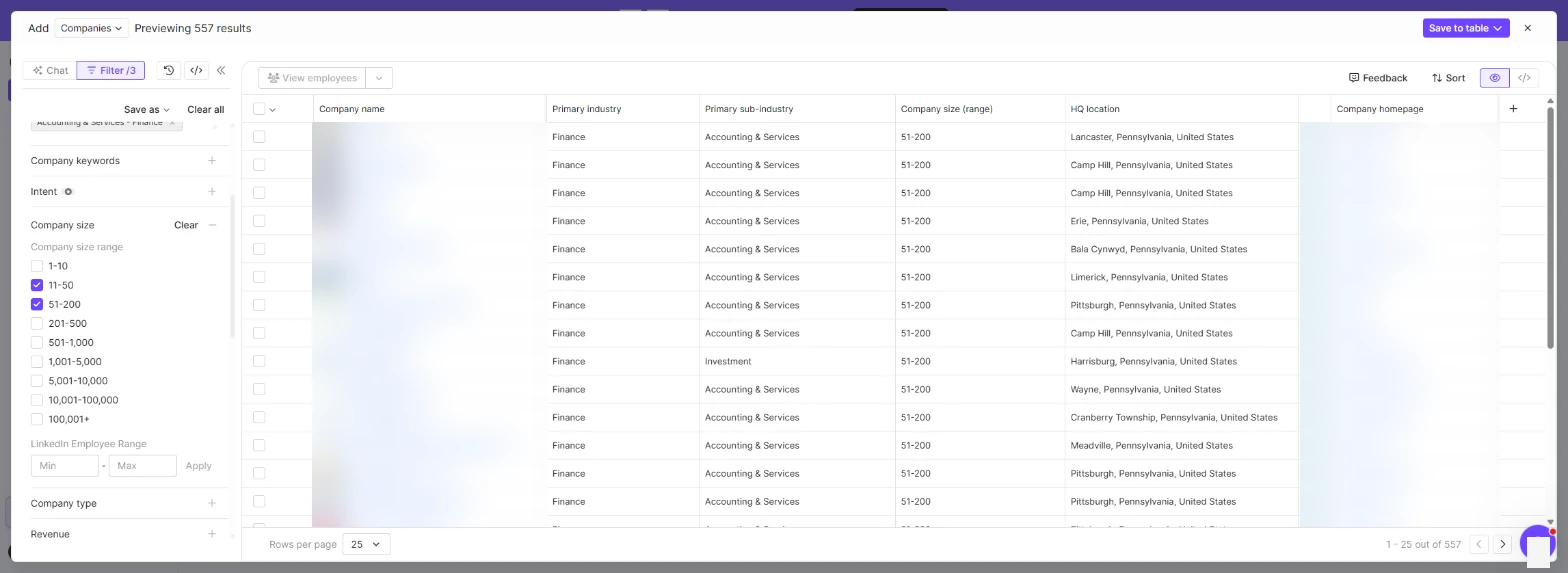Switch to the Filter tab
Viewport: 1568px width, 573px height.
click(x=111, y=70)
